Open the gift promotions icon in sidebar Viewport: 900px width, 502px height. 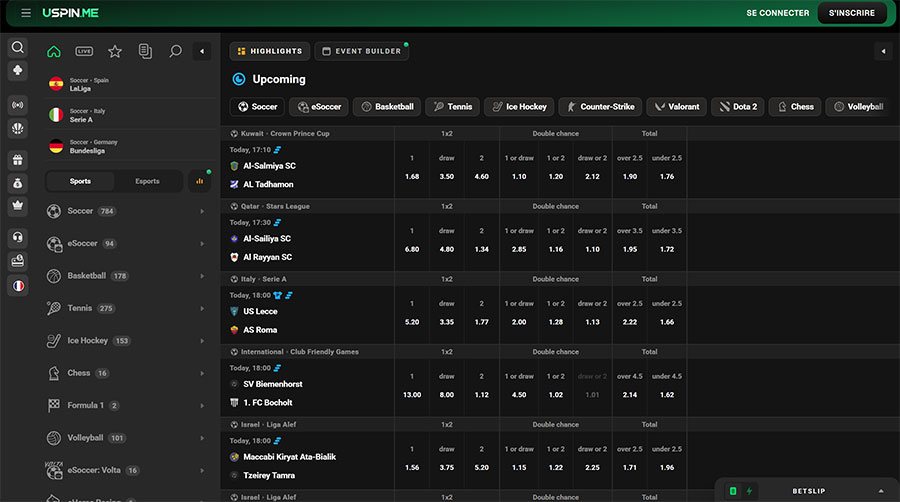point(17,159)
